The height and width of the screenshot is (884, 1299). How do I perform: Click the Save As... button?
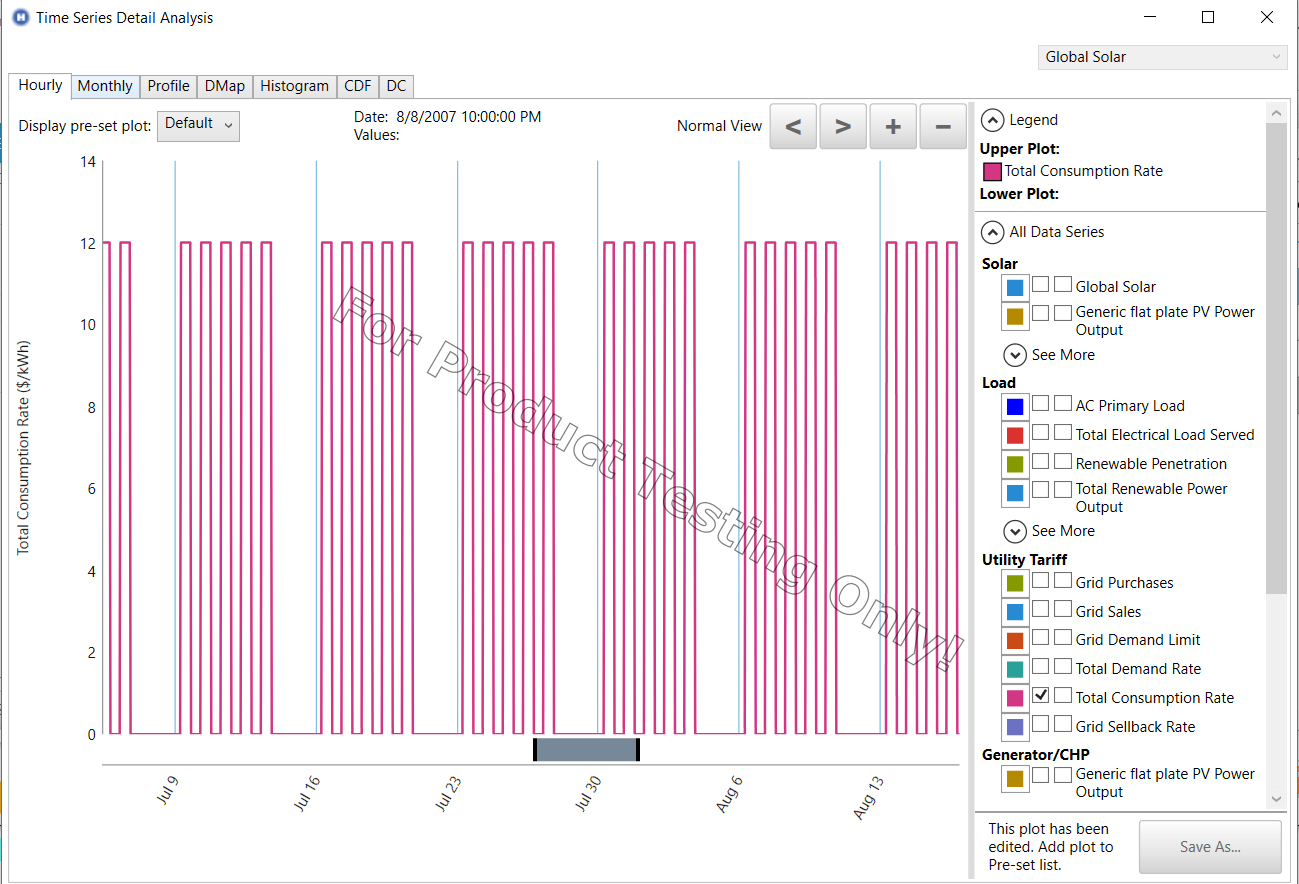pos(1210,847)
